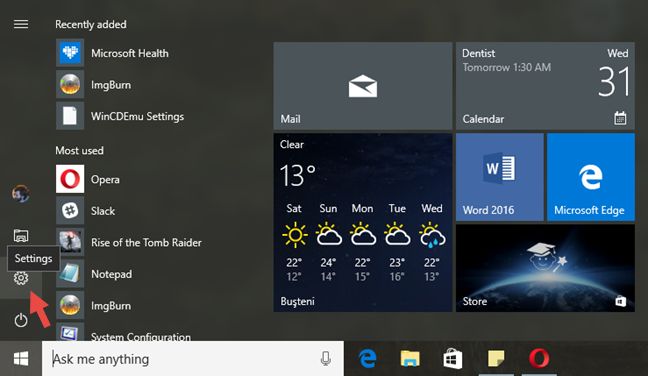648x376 pixels.
Task: Open Edge from the taskbar
Action: 367,359
